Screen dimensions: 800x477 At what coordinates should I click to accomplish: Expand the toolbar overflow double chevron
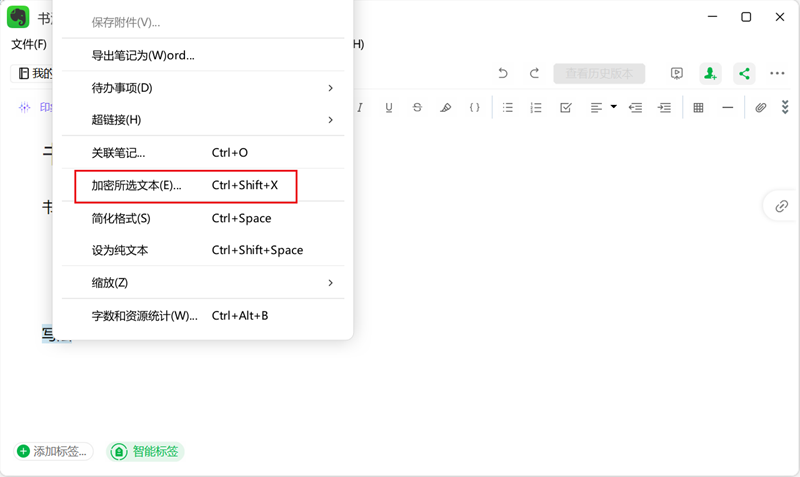click(x=785, y=107)
